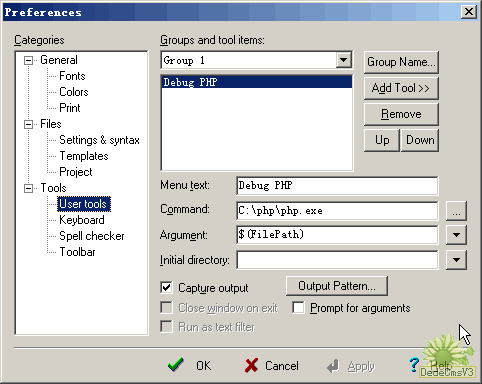Open Initial directory dropdown arrow
The image size is (482, 384).
456,260
